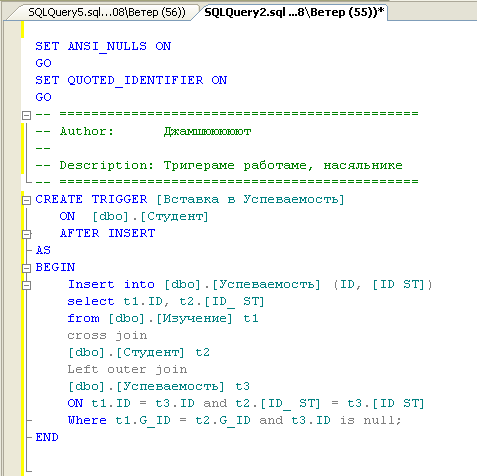
Task: Switch to the SQLQuery5.sql tab
Action: click(x=106, y=13)
